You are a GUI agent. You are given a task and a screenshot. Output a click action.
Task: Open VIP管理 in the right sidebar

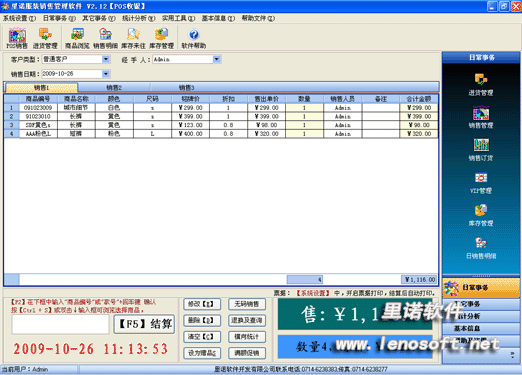click(481, 183)
